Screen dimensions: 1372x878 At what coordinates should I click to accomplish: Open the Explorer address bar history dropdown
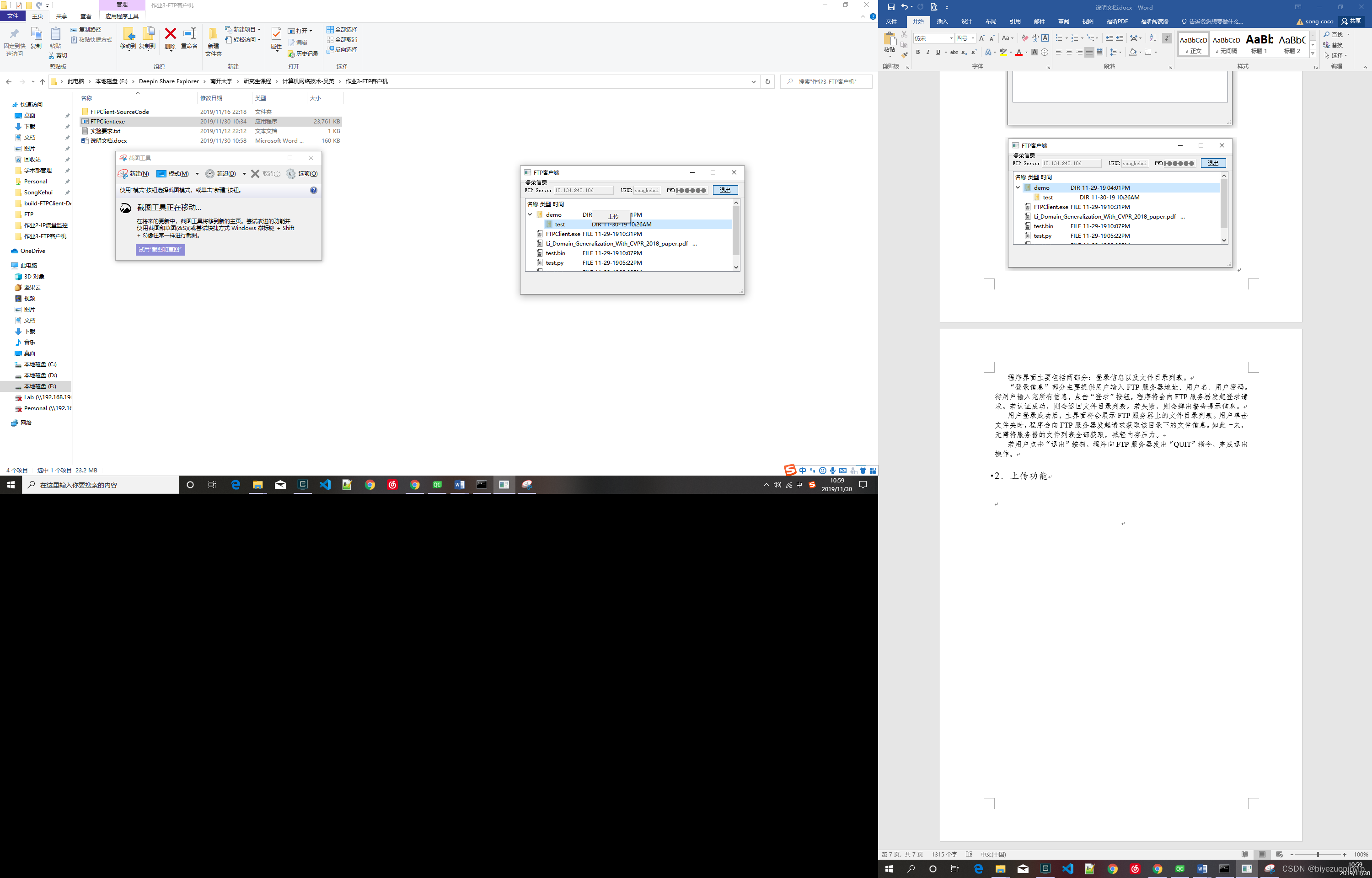(754, 81)
